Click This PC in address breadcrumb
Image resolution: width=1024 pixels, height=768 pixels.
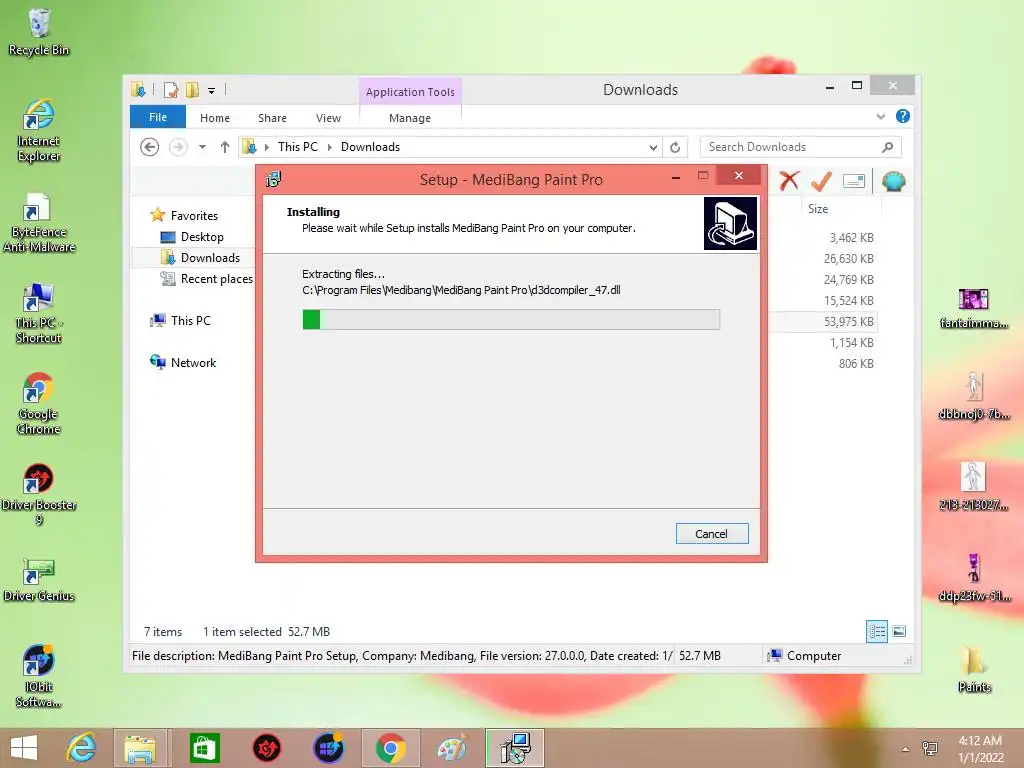[298, 147]
